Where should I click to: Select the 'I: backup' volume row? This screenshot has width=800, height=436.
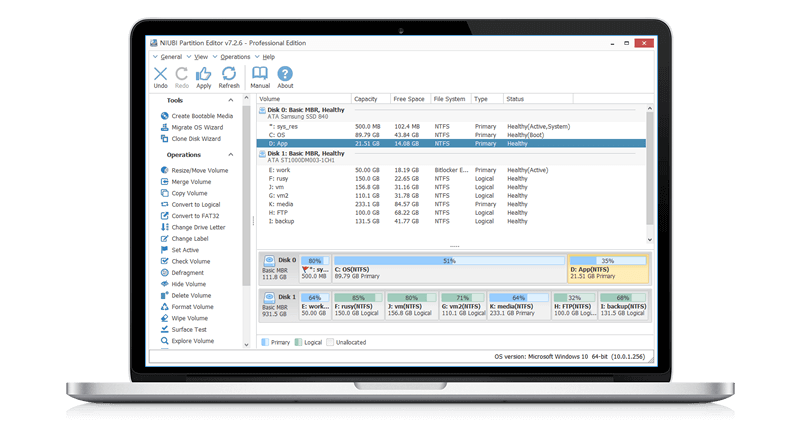pos(451,221)
